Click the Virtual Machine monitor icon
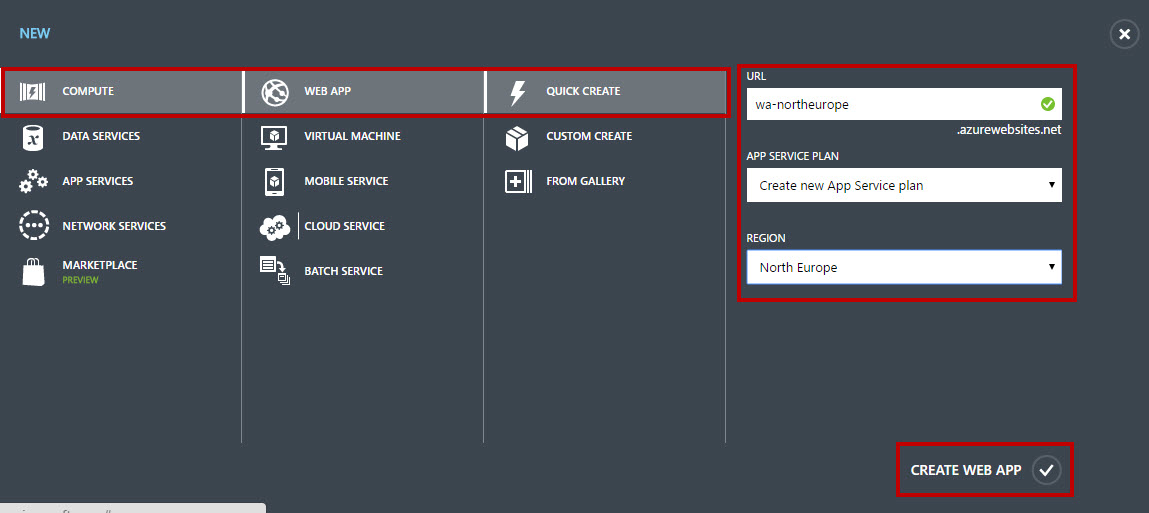Viewport: 1149px width, 513px height. pyautogui.click(x=274, y=137)
